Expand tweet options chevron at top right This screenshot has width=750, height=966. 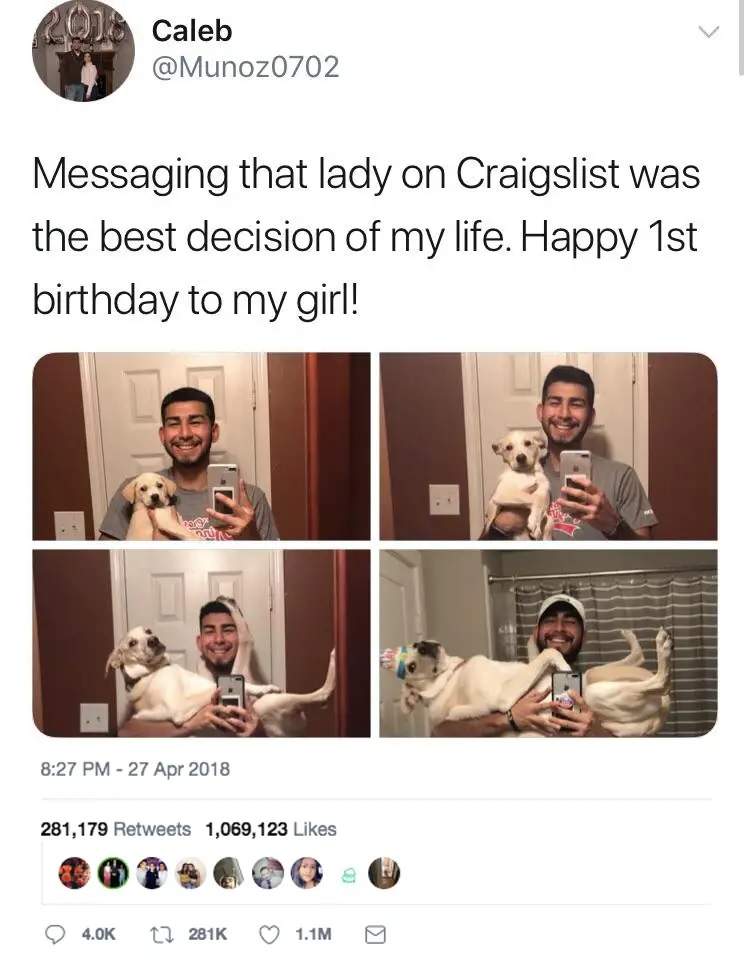[708, 31]
